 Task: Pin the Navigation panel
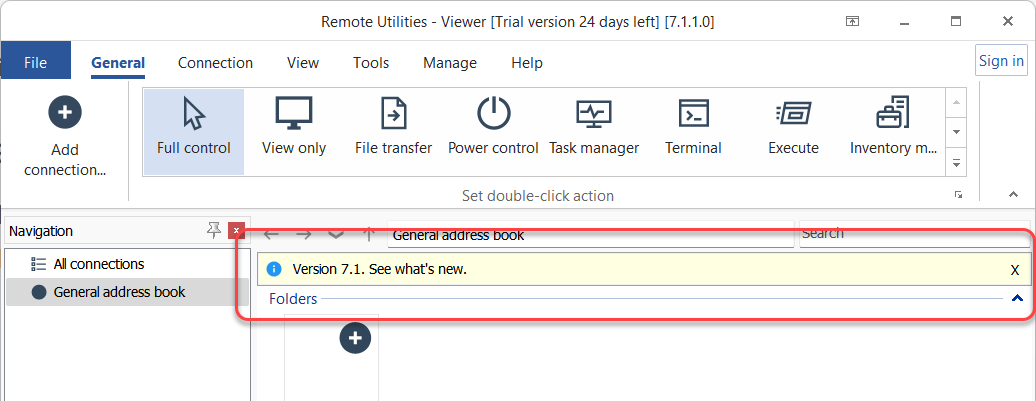213,230
